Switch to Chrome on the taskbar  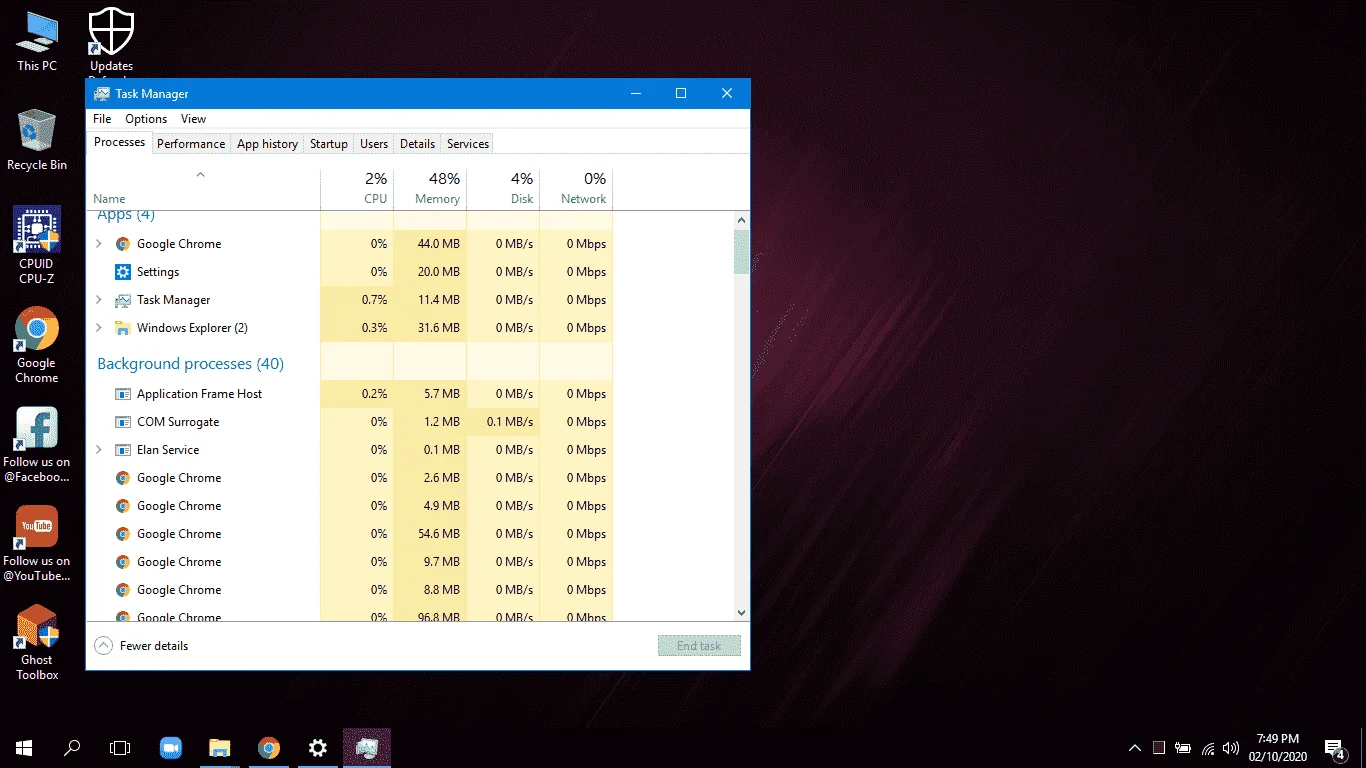(268, 748)
